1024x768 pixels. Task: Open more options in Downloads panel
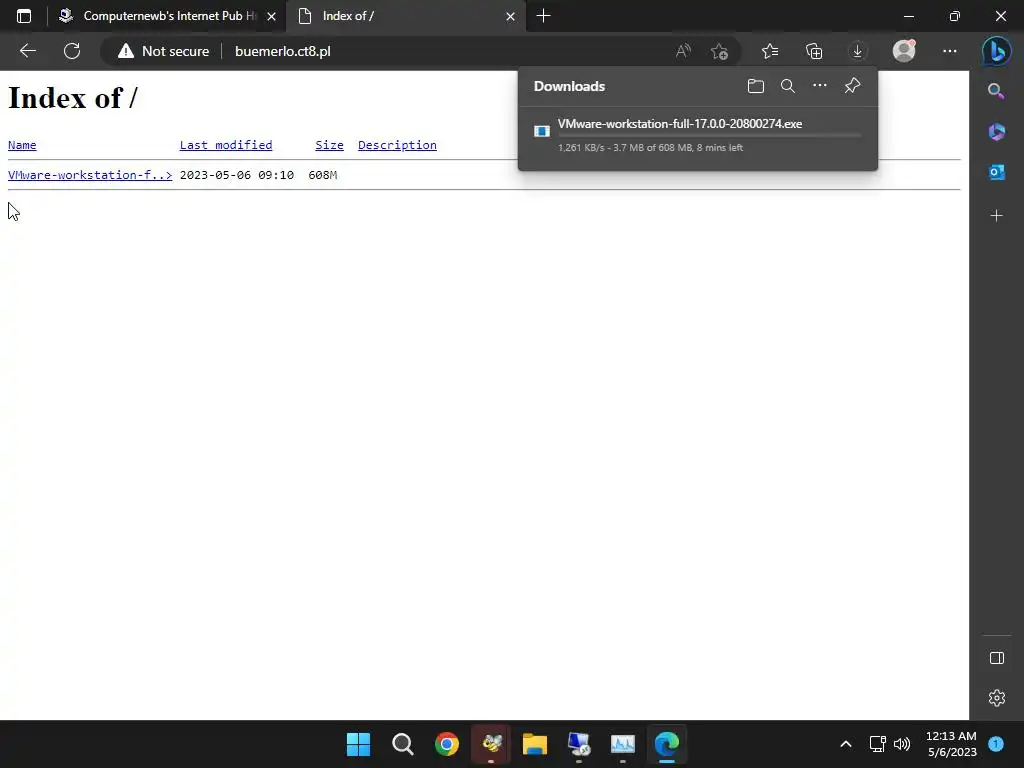pos(820,86)
